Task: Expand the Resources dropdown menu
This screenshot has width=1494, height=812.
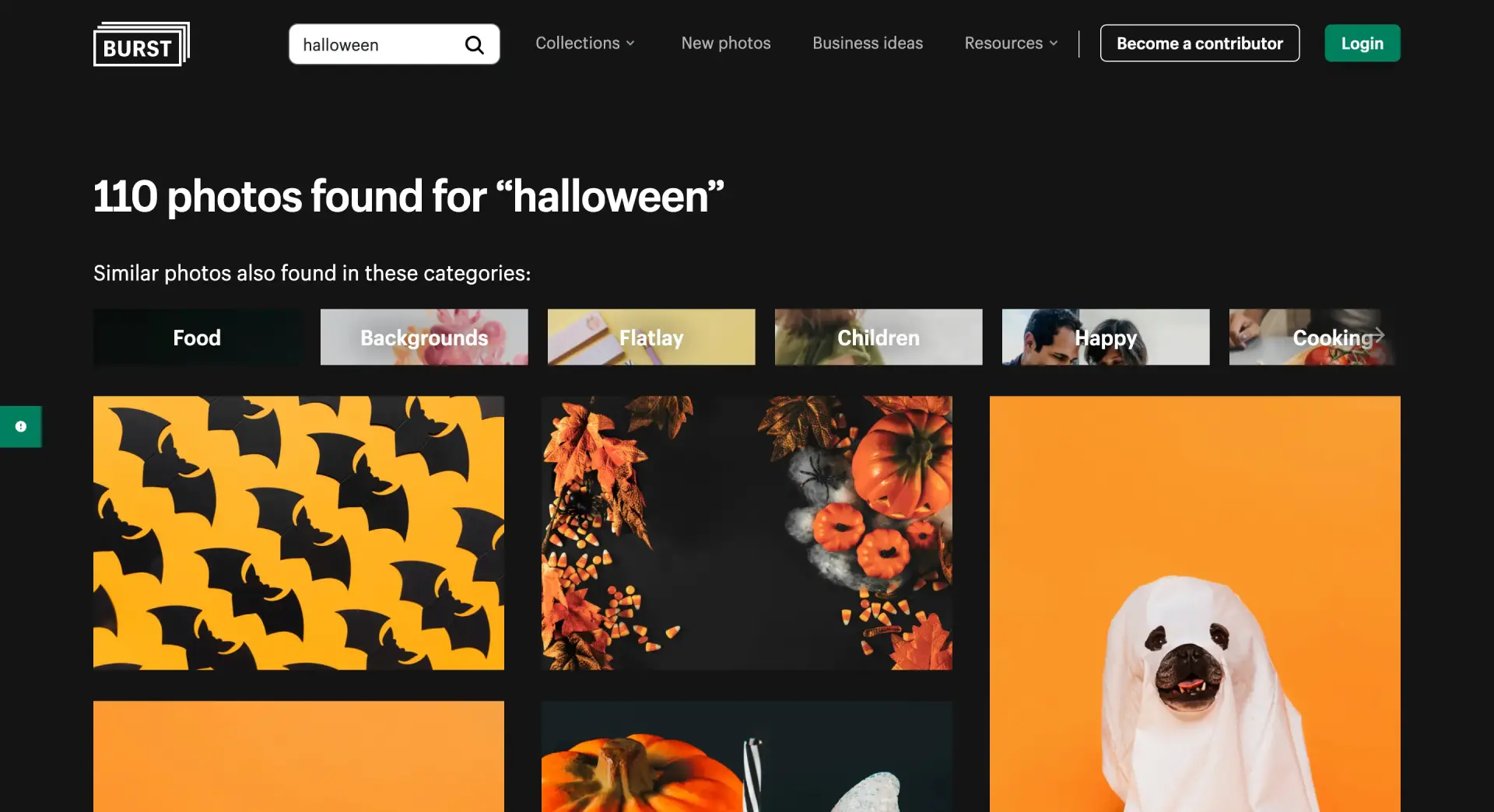Action: (1012, 43)
